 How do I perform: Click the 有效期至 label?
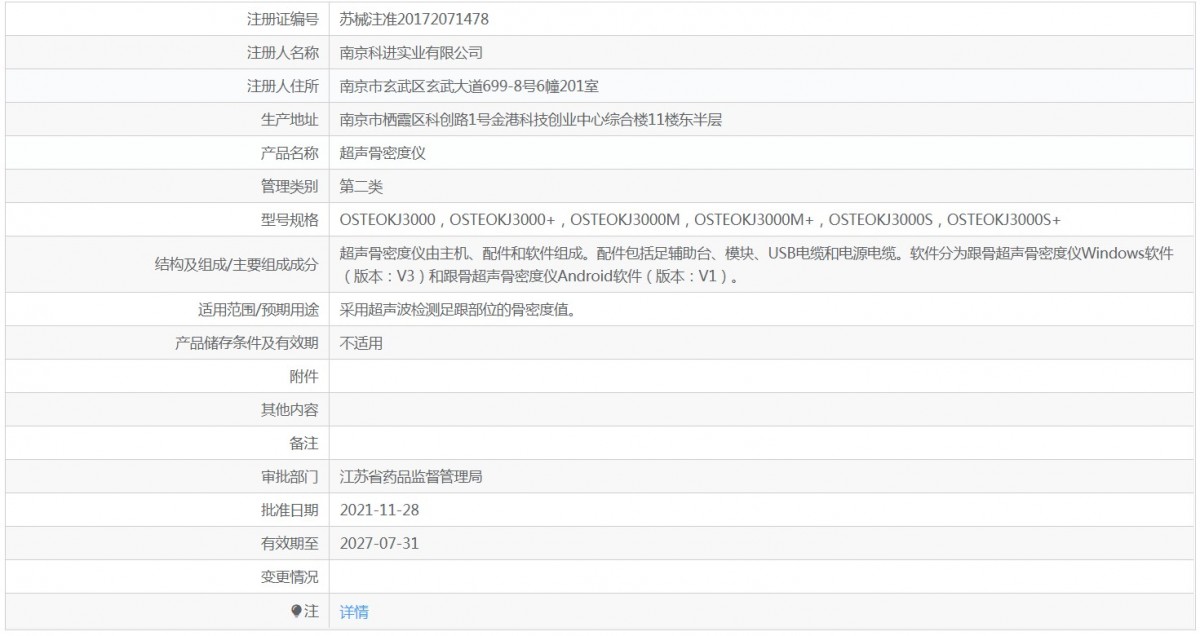point(290,543)
